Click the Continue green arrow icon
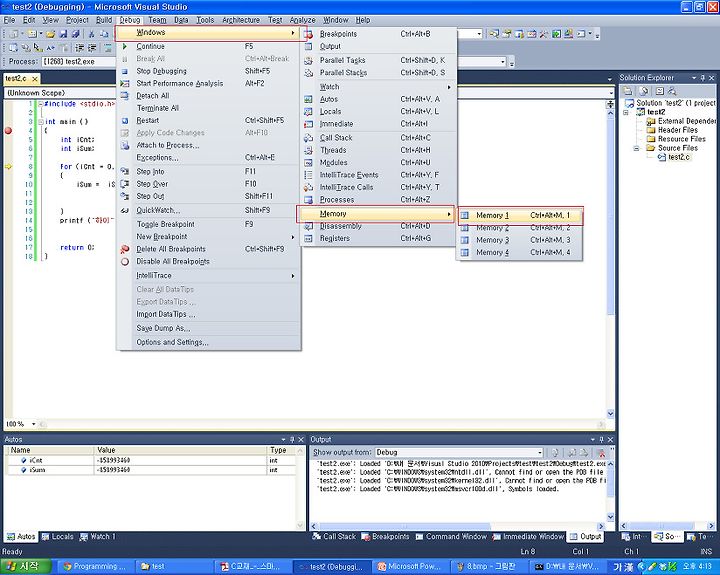This screenshot has height=575, width=720. pos(124,46)
